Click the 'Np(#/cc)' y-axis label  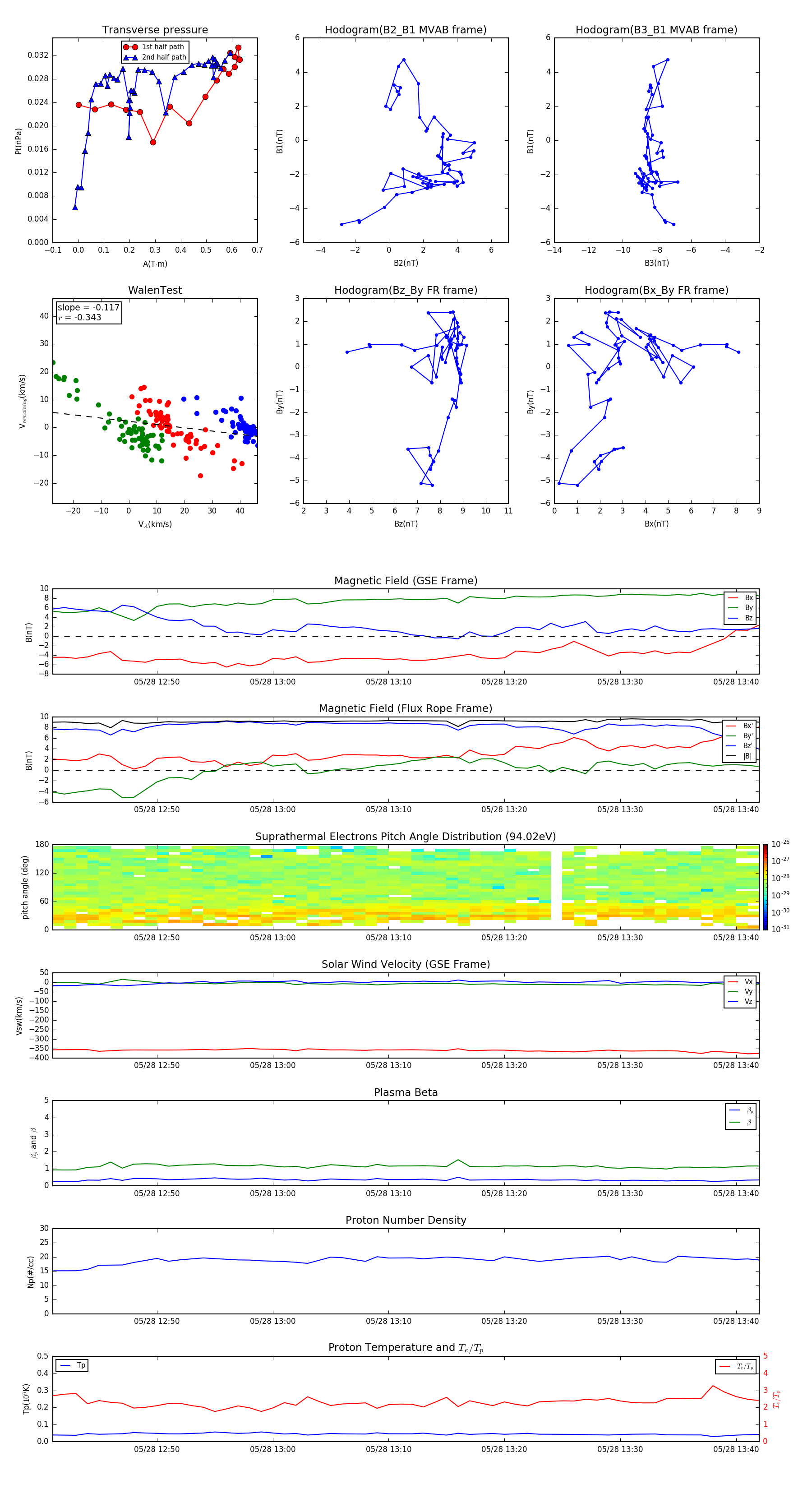[x=31, y=1272]
